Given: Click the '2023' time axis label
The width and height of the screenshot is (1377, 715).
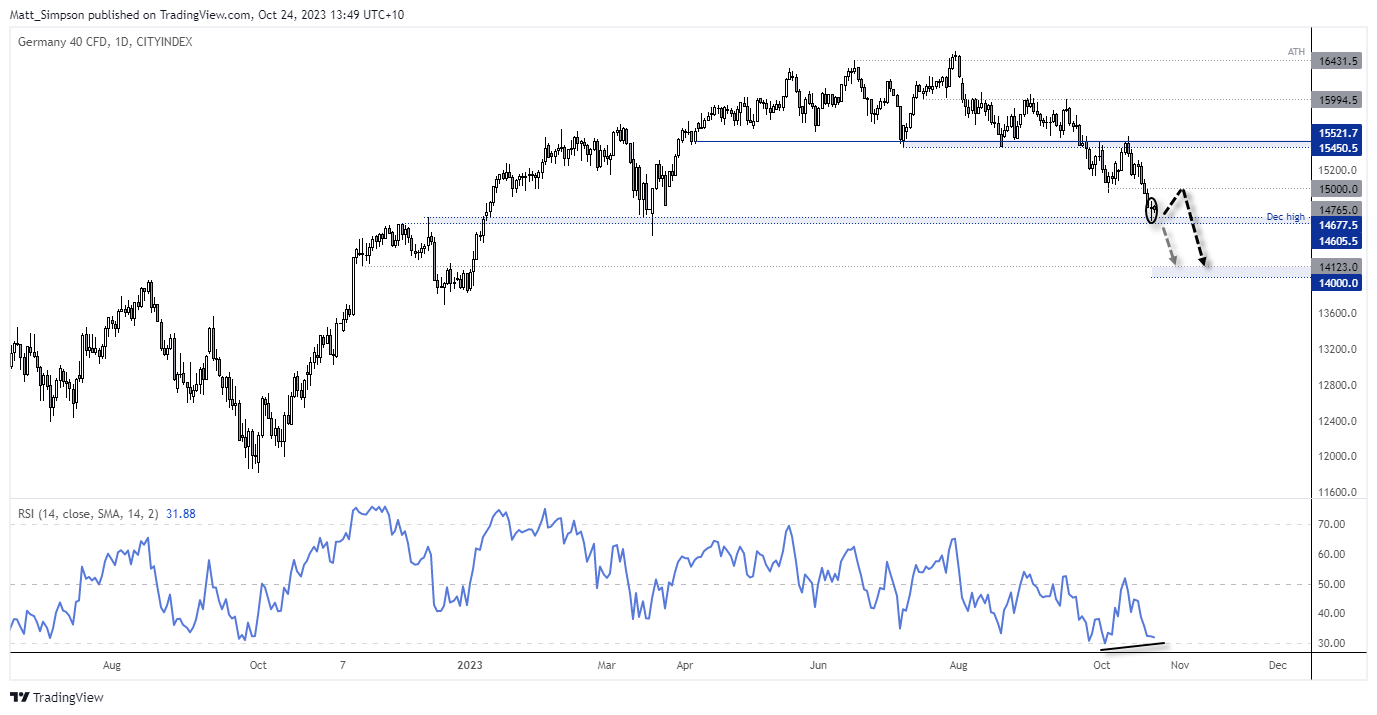Looking at the screenshot, I should 471,664.
